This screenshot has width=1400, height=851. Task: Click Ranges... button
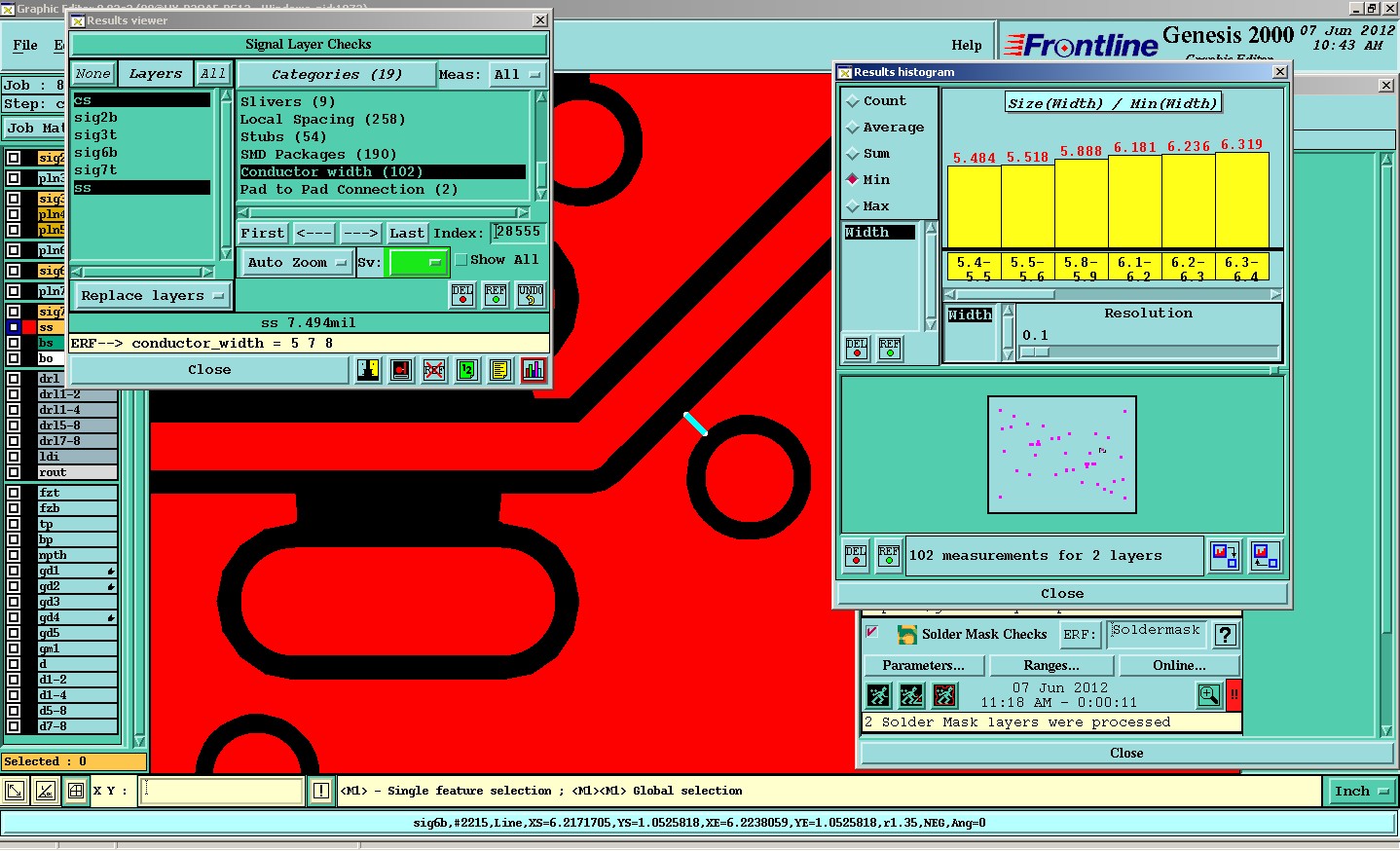1051,666
